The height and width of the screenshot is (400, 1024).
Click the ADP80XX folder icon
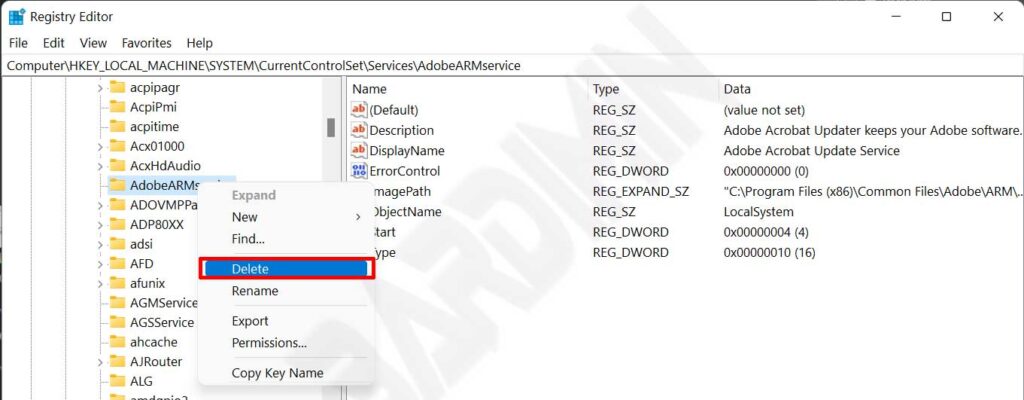117,224
